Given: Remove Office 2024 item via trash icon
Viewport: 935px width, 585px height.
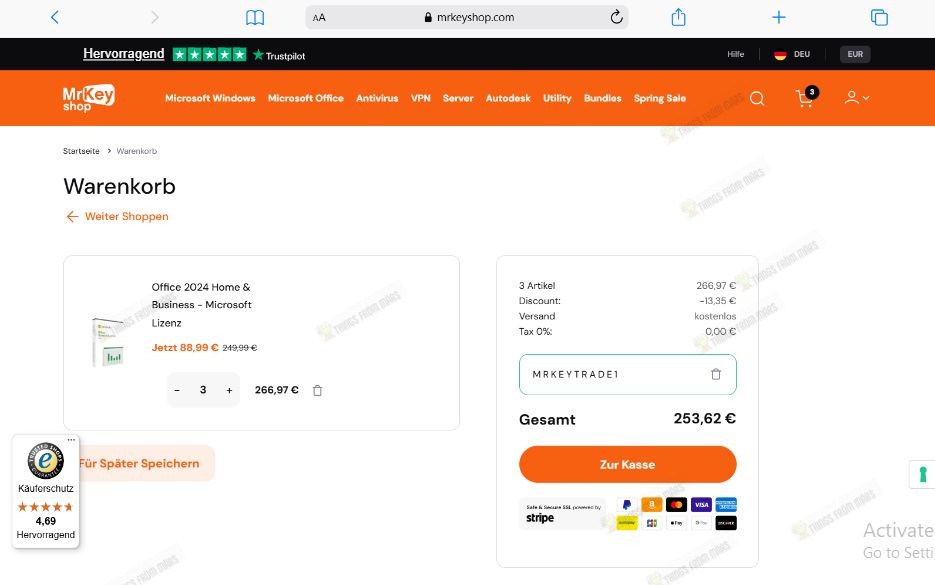Looking at the screenshot, I should pyautogui.click(x=318, y=391).
